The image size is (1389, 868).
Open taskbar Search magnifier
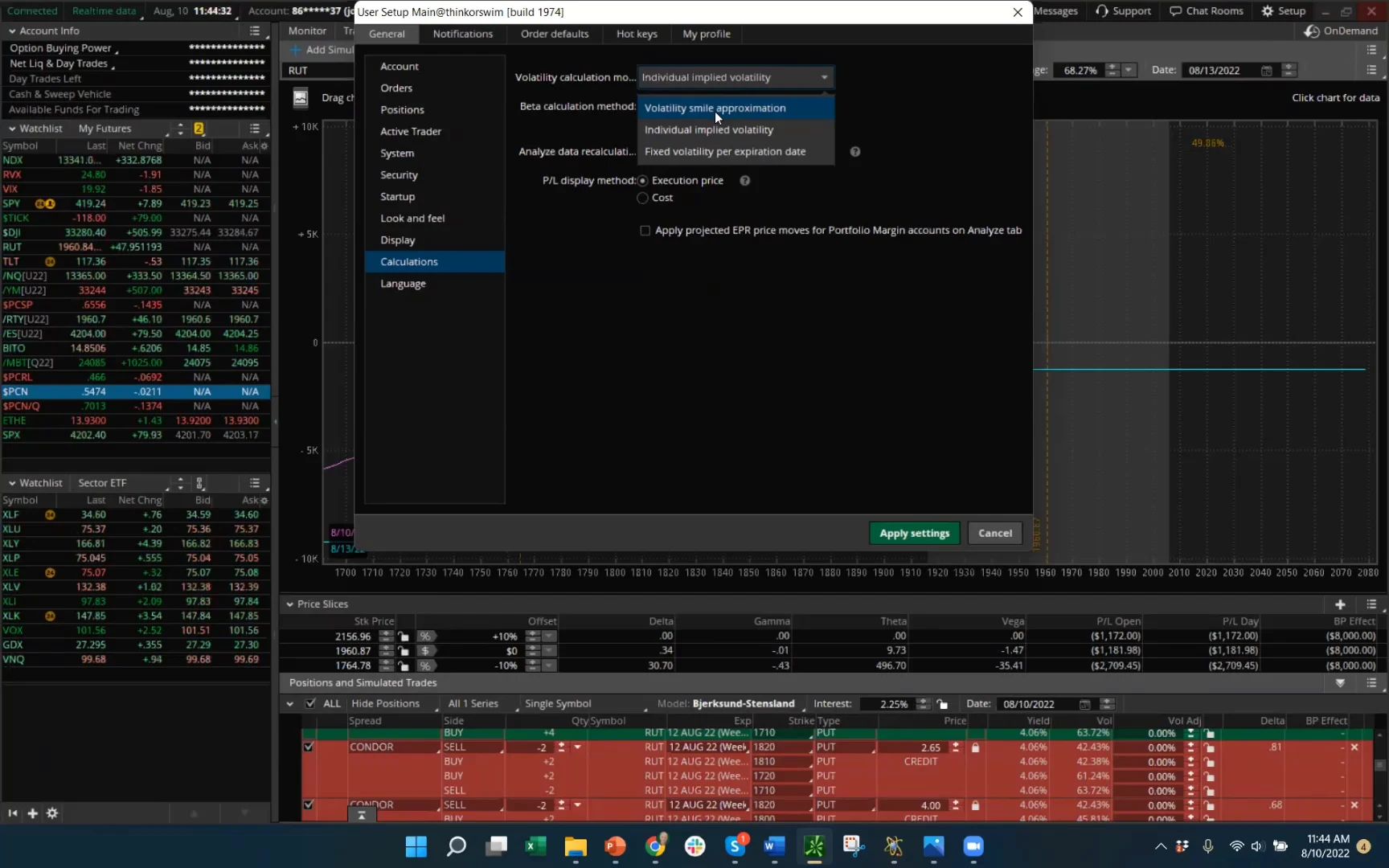point(457,846)
